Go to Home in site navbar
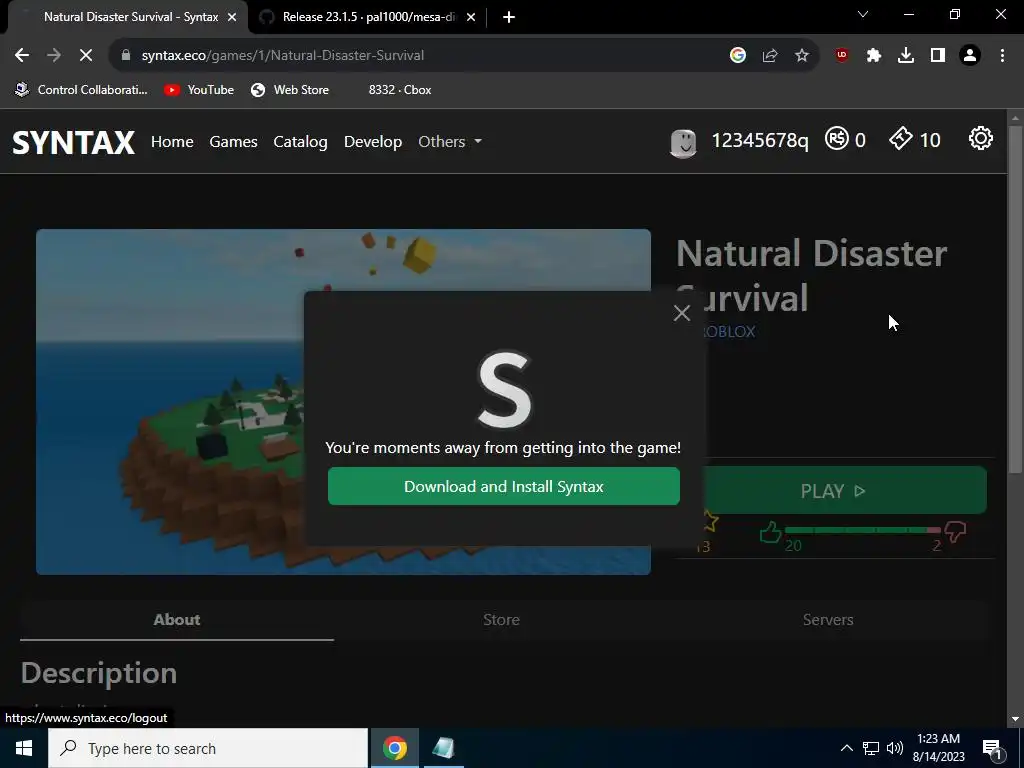 click(x=172, y=142)
